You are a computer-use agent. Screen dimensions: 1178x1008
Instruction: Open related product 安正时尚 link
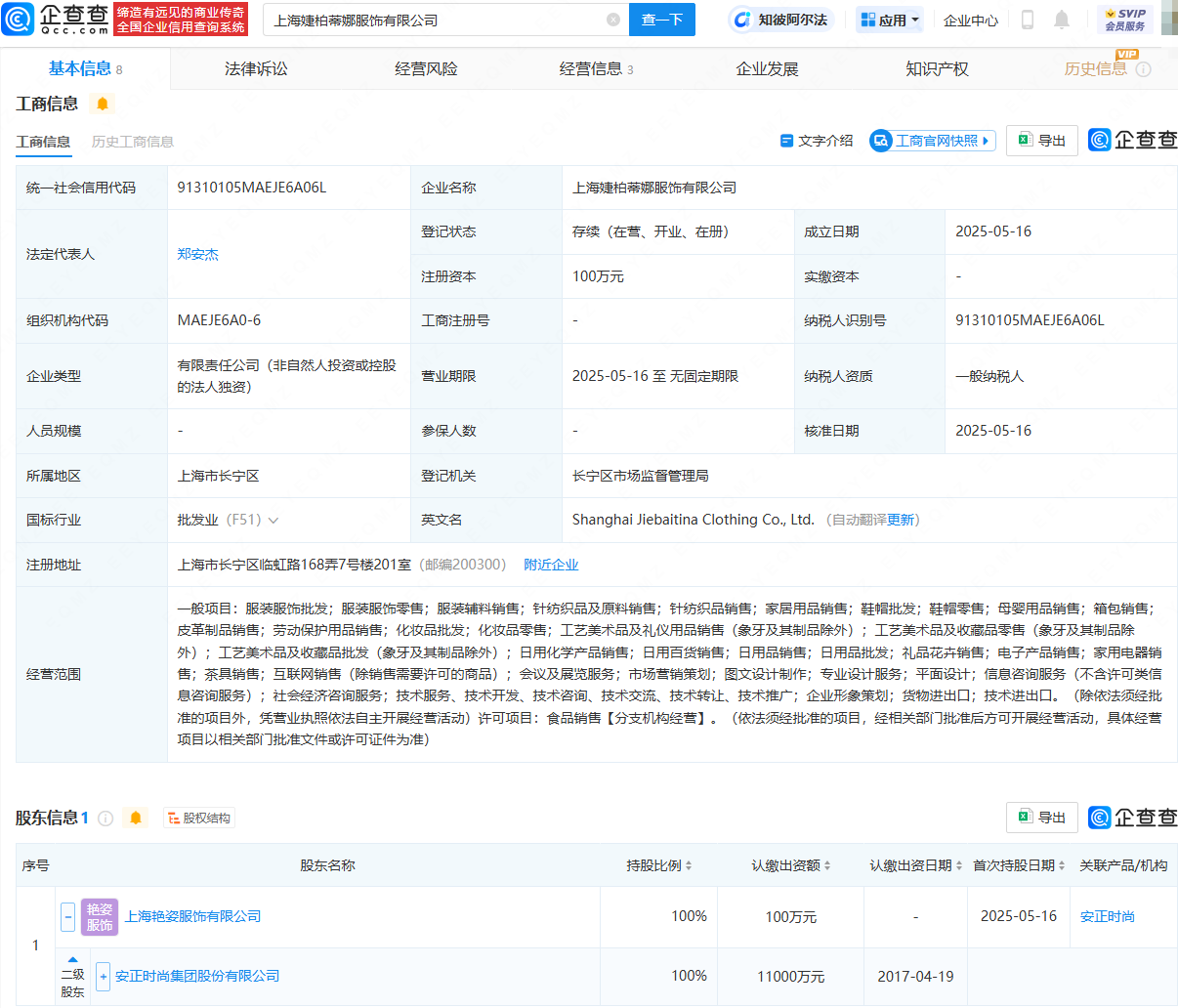click(1108, 916)
